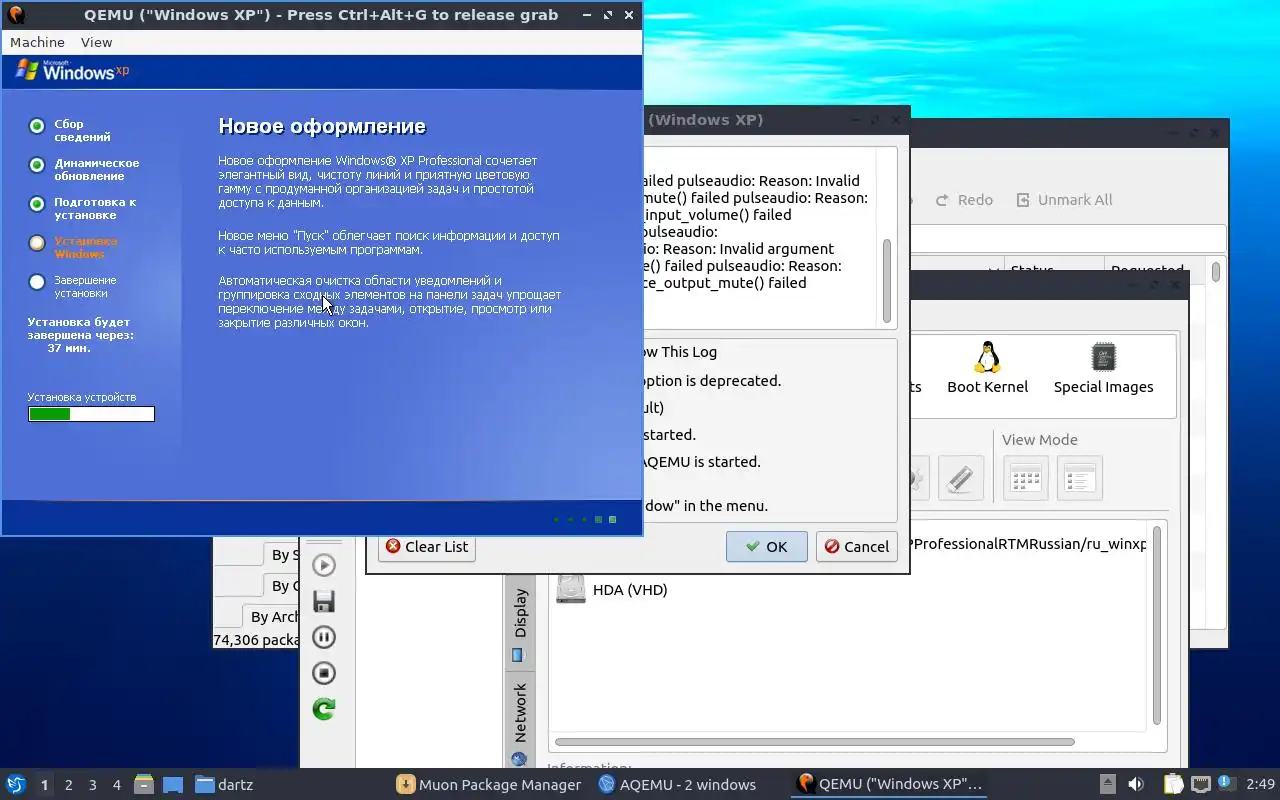Switch to list view mode
The image size is (1280, 800).
pyautogui.click(x=1080, y=478)
